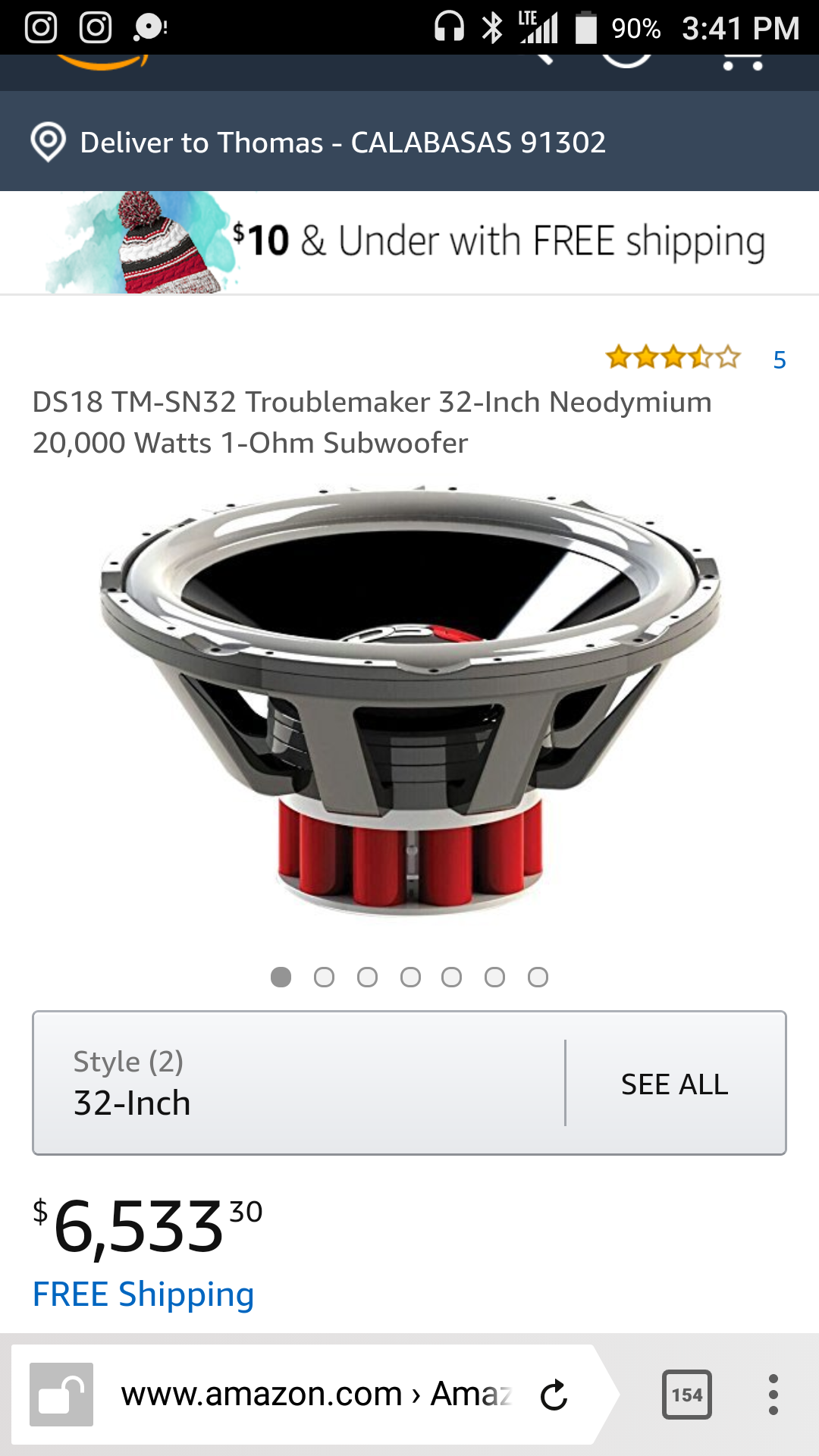Expand the Style (2) 32-Inch selector
This screenshot has height=1456, width=819.
click(299, 1083)
